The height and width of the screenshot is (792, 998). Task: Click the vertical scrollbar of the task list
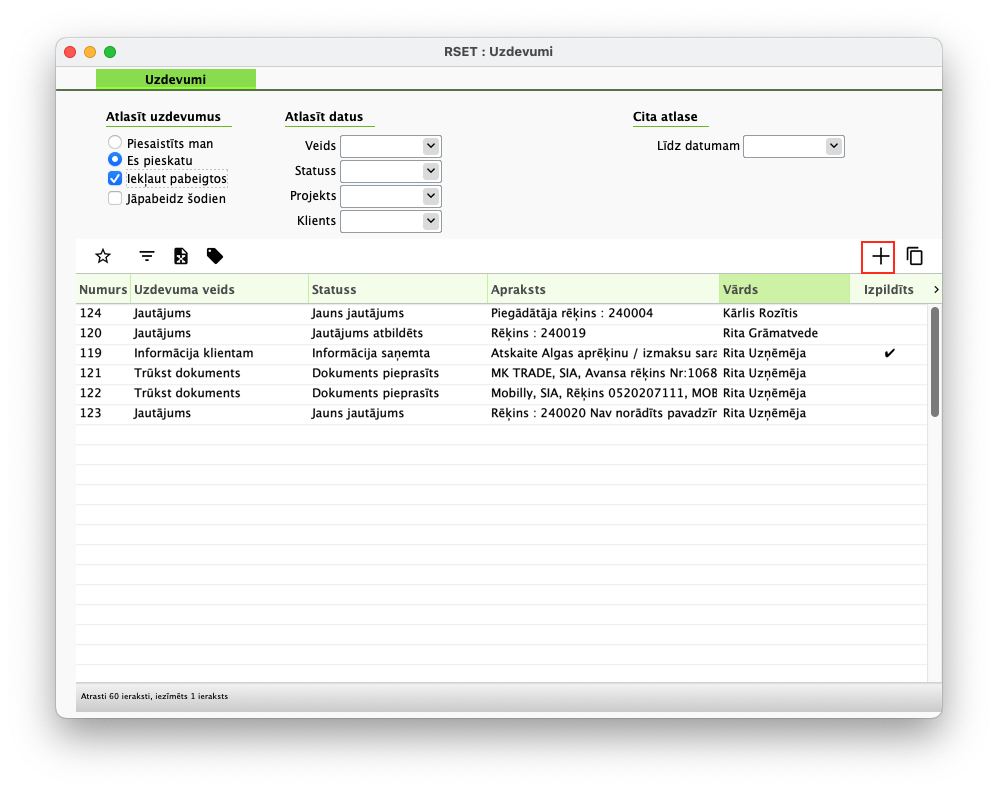click(x=934, y=361)
